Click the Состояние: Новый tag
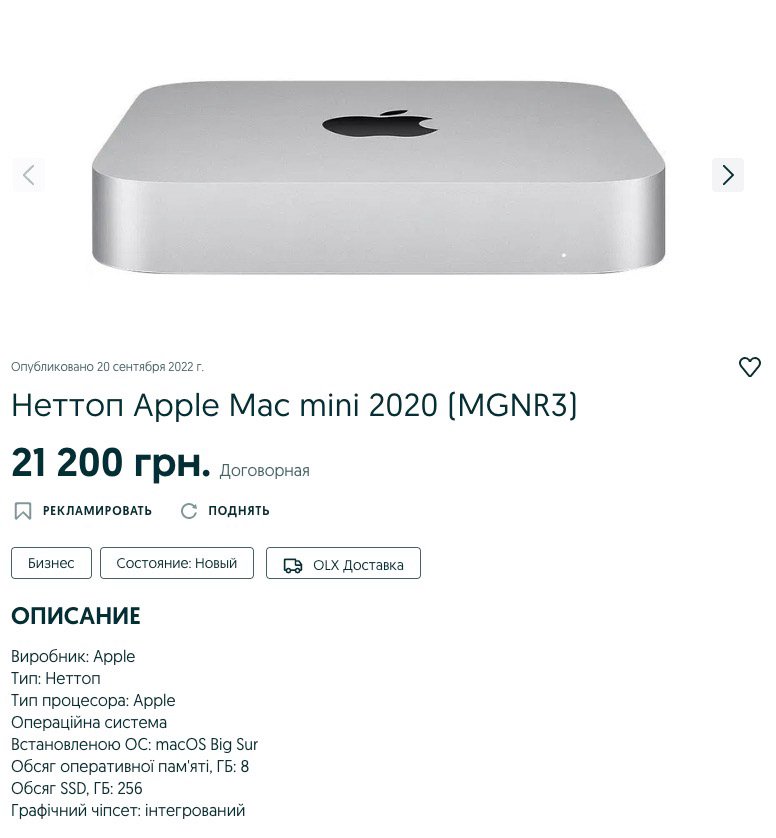 pyautogui.click(x=177, y=563)
